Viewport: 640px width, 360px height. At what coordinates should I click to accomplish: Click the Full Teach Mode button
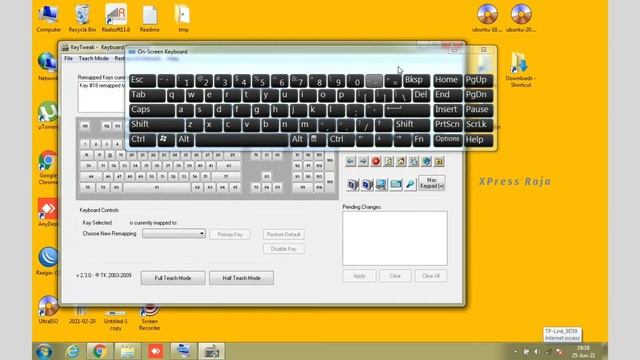click(x=173, y=278)
